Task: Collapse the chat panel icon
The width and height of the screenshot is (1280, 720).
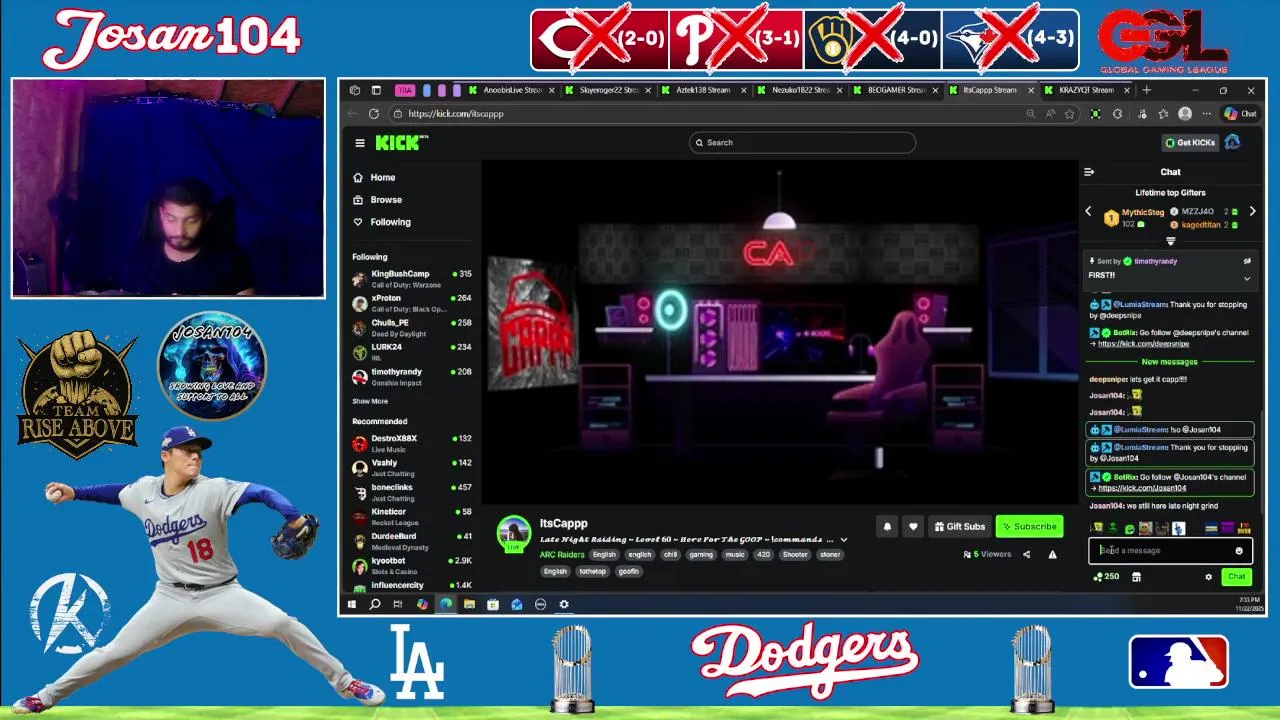Action: tap(1089, 172)
